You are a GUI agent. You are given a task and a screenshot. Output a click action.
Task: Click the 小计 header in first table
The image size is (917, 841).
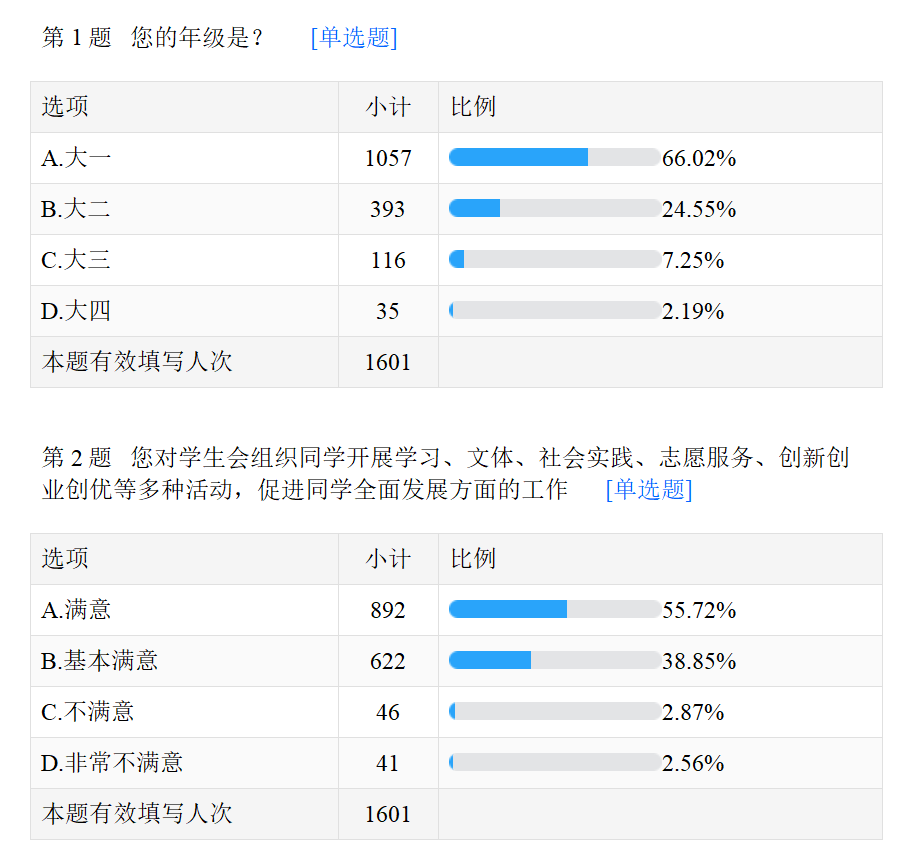(388, 107)
